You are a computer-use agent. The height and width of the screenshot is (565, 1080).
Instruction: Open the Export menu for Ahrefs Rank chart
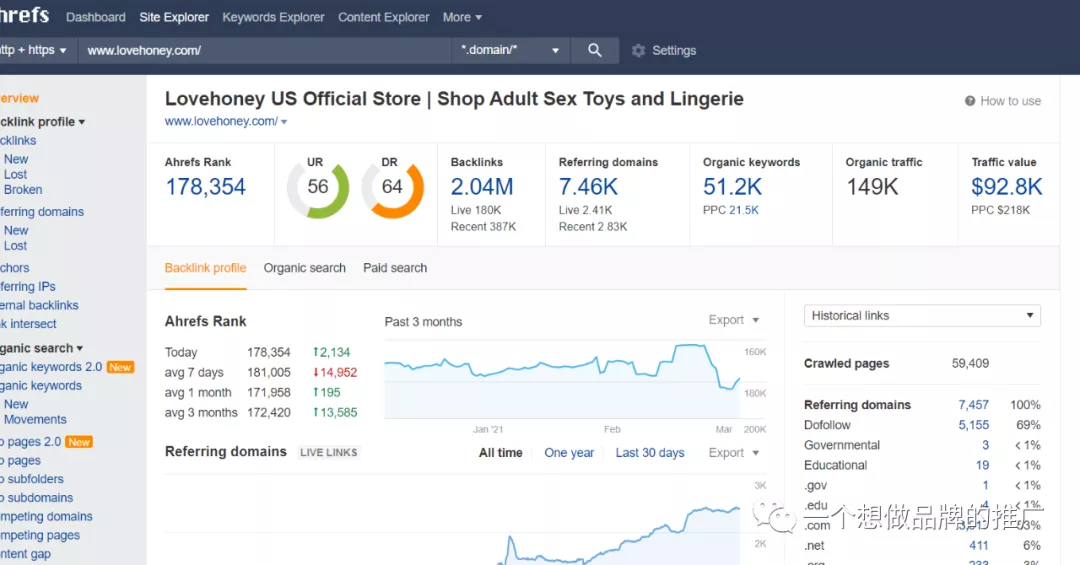[734, 320]
